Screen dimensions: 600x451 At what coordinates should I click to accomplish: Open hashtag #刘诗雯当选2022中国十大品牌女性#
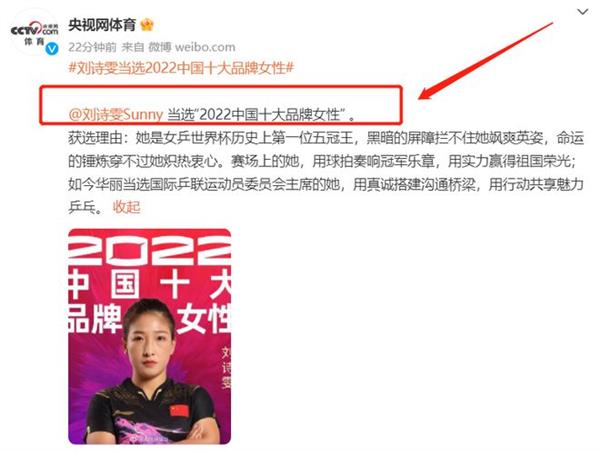[181, 68]
